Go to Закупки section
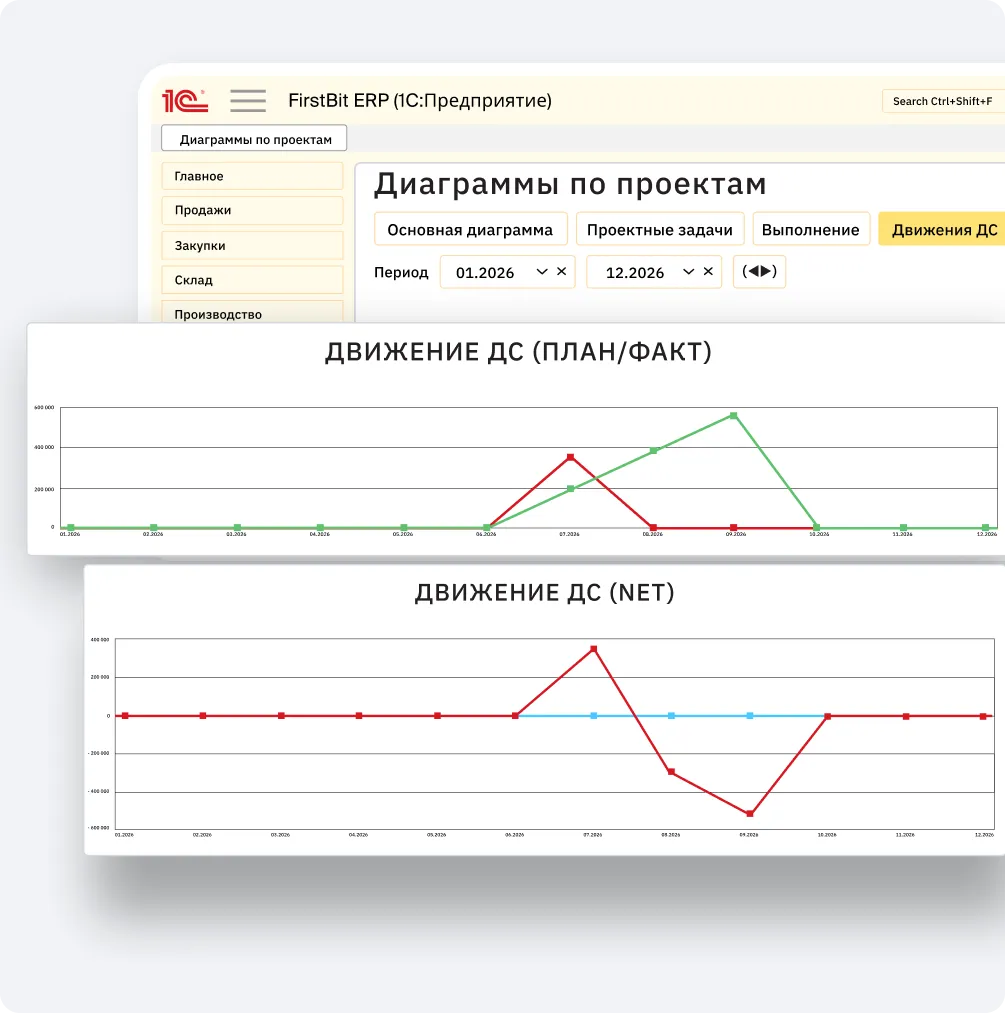Image resolution: width=1005 pixels, height=1013 pixels. (252, 245)
